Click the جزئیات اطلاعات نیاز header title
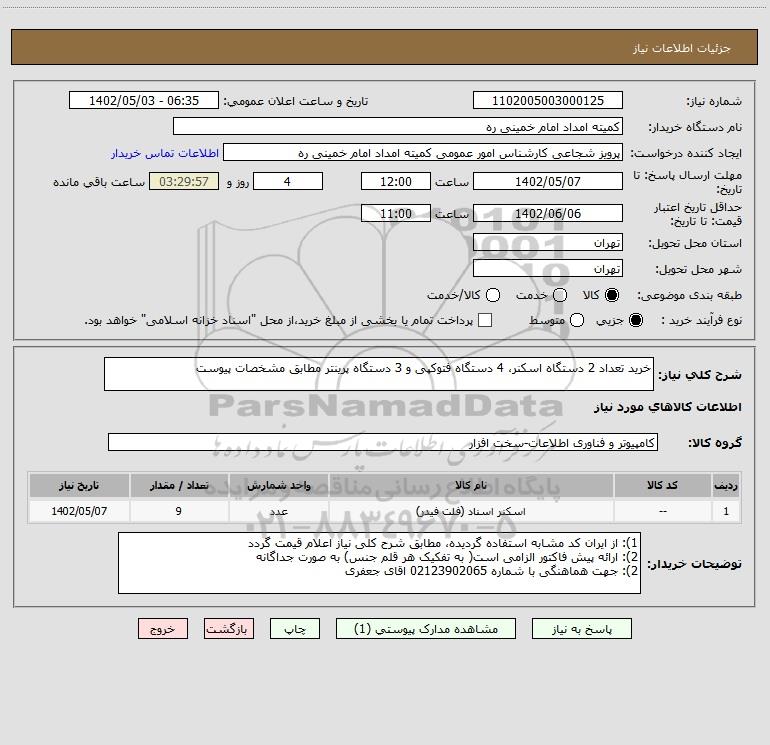770x745 pixels. pos(682,48)
